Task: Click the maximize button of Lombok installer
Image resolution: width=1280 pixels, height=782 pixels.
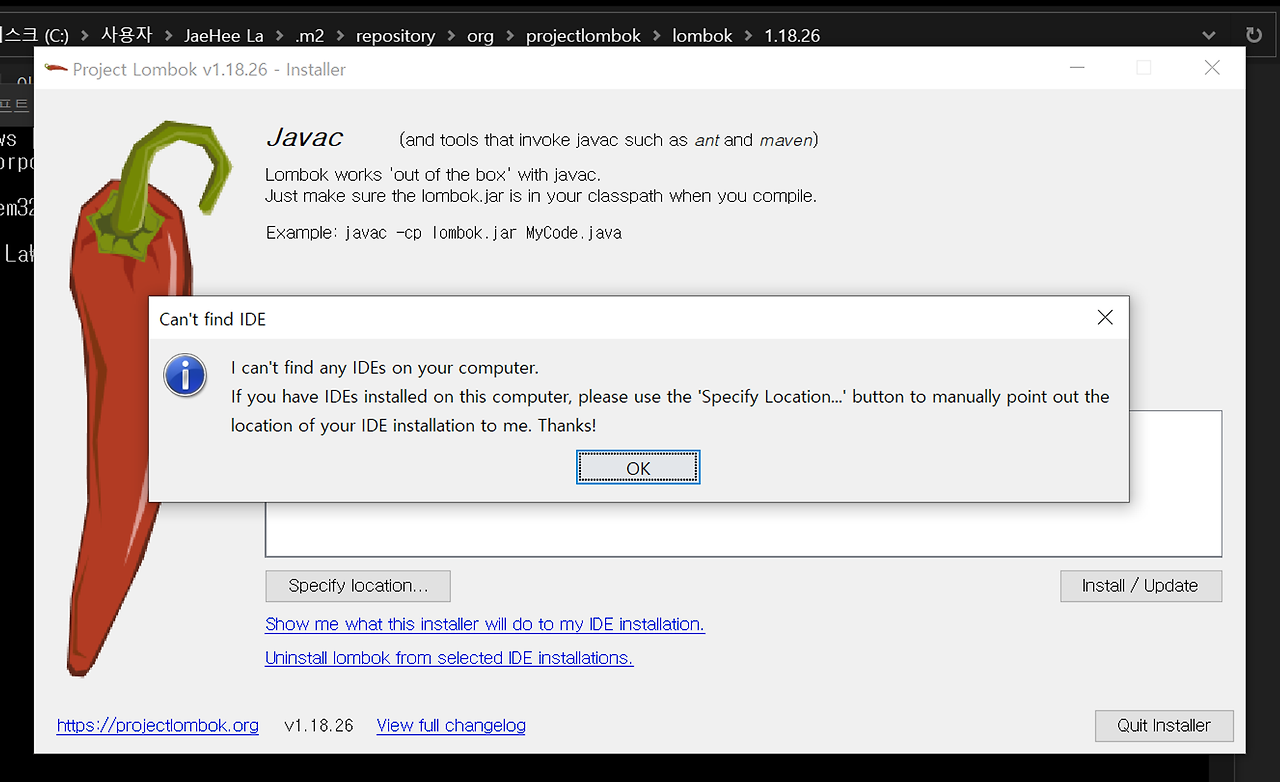Action: (1144, 68)
